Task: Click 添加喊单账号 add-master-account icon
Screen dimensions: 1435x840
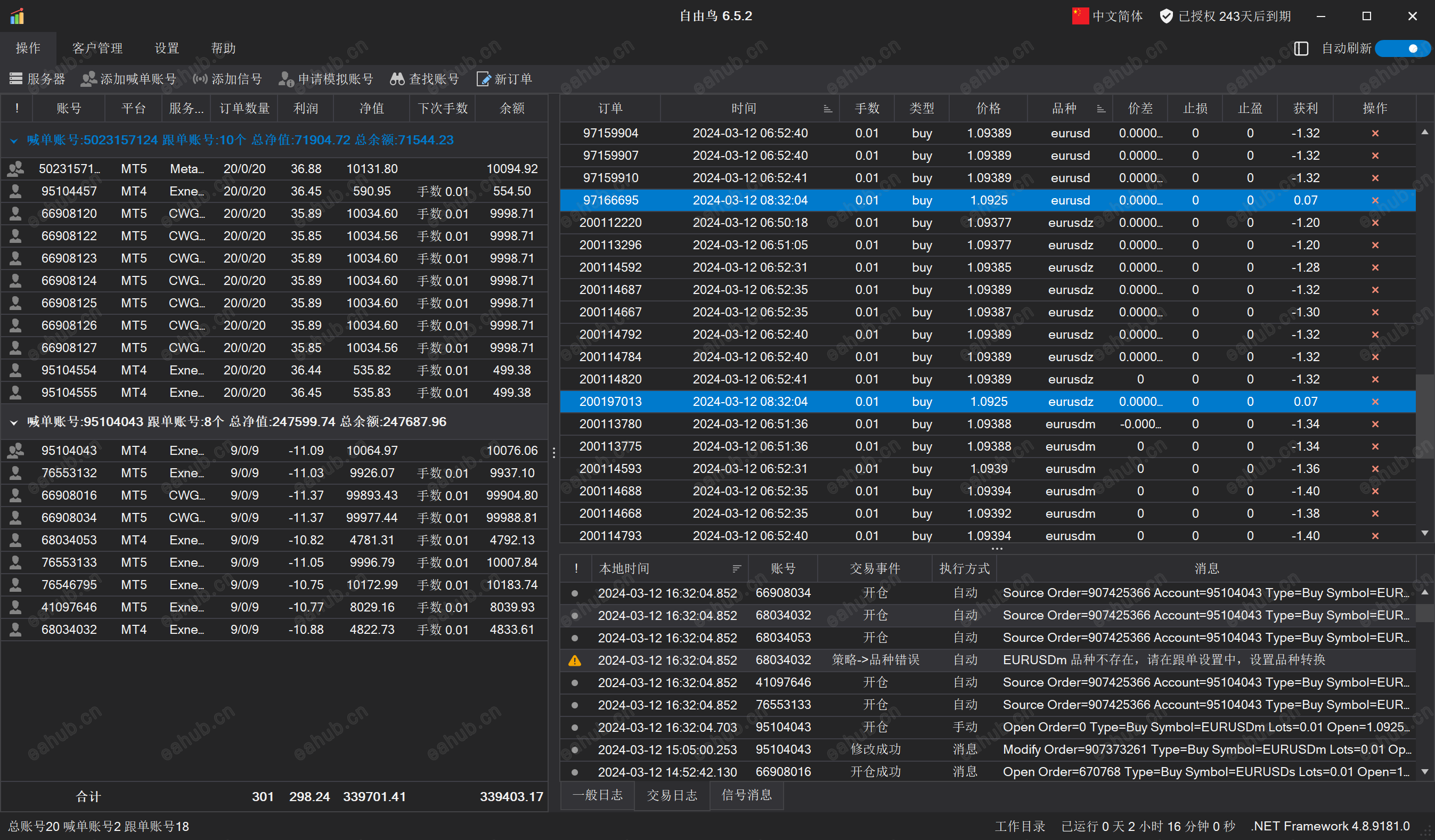Action: coord(88,79)
